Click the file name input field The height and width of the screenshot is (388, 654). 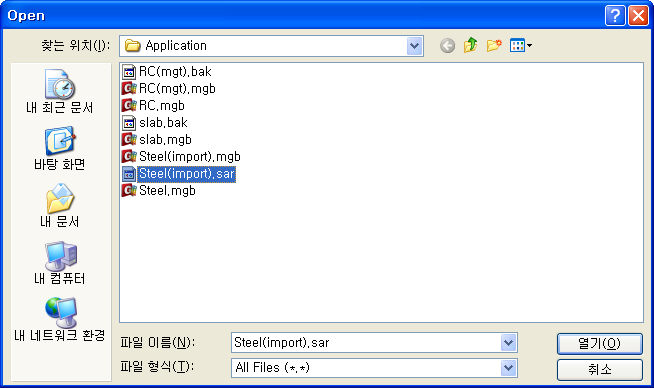[x=366, y=343]
